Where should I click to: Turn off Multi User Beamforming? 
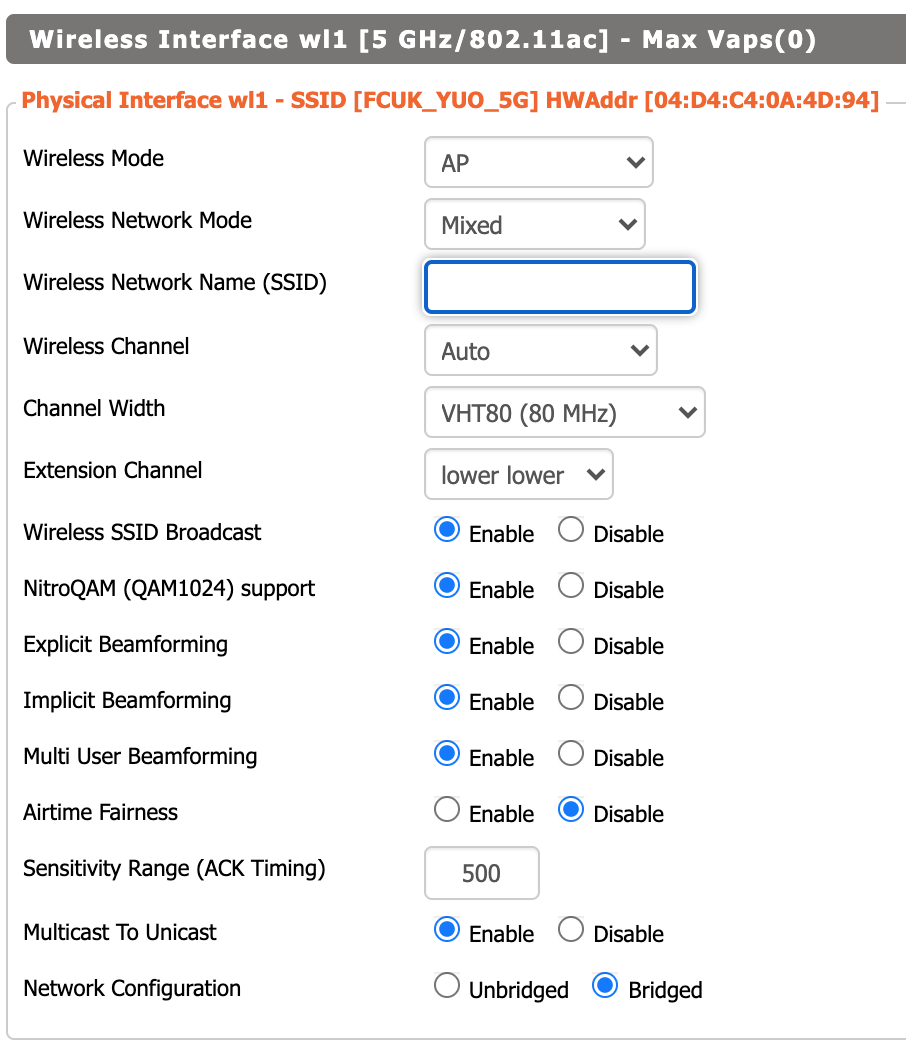[x=571, y=755]
